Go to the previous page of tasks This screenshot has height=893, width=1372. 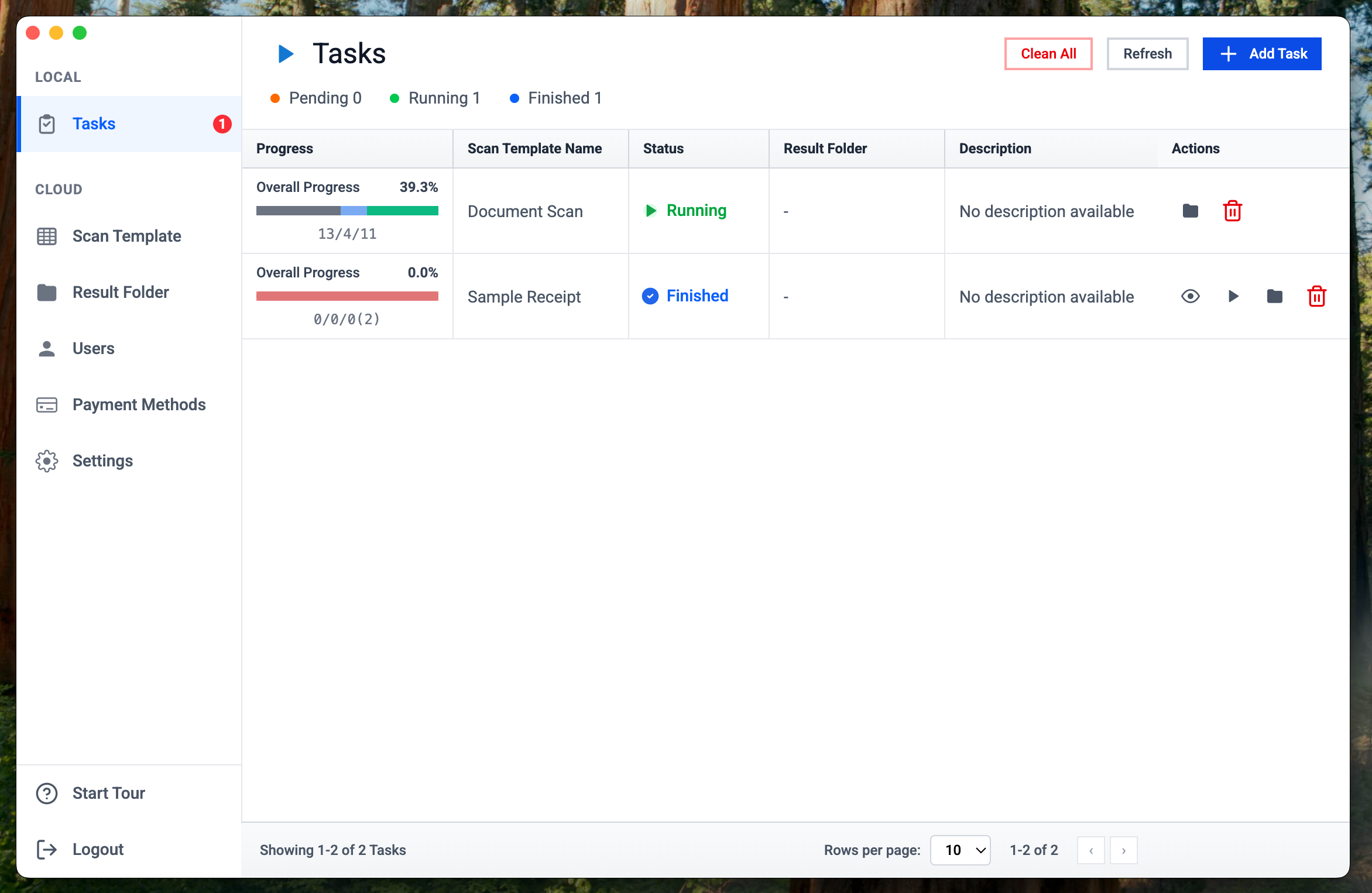pyautogui.click(x=1090, y=850)
